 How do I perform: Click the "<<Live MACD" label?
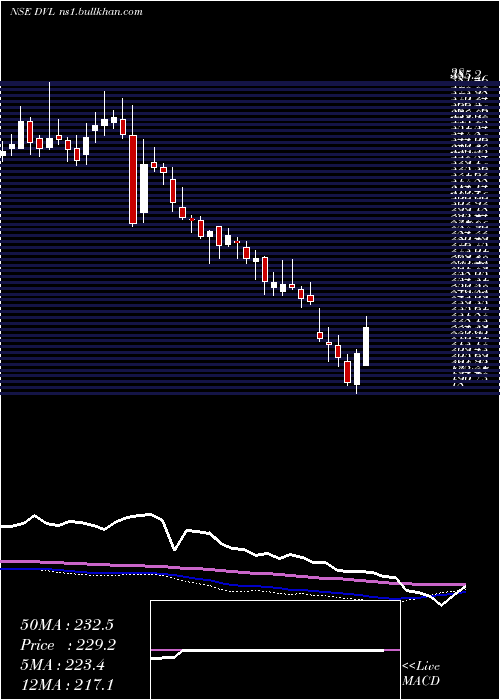pos(421,674)
